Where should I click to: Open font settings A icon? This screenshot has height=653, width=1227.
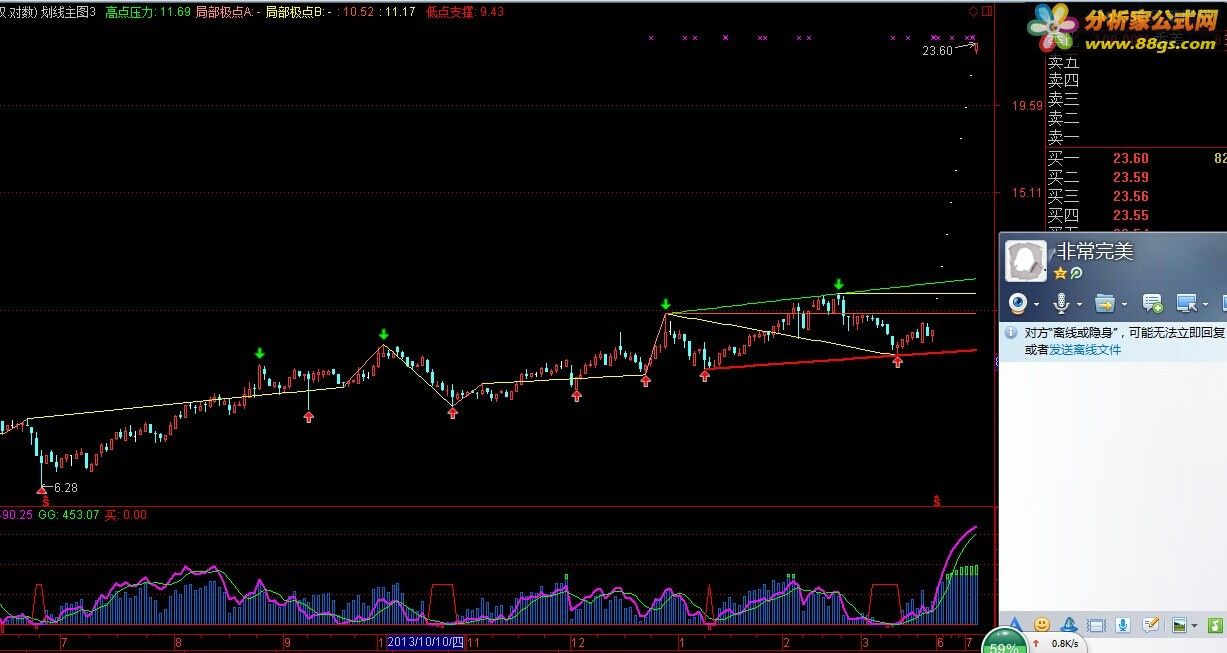pos(1016,625)
